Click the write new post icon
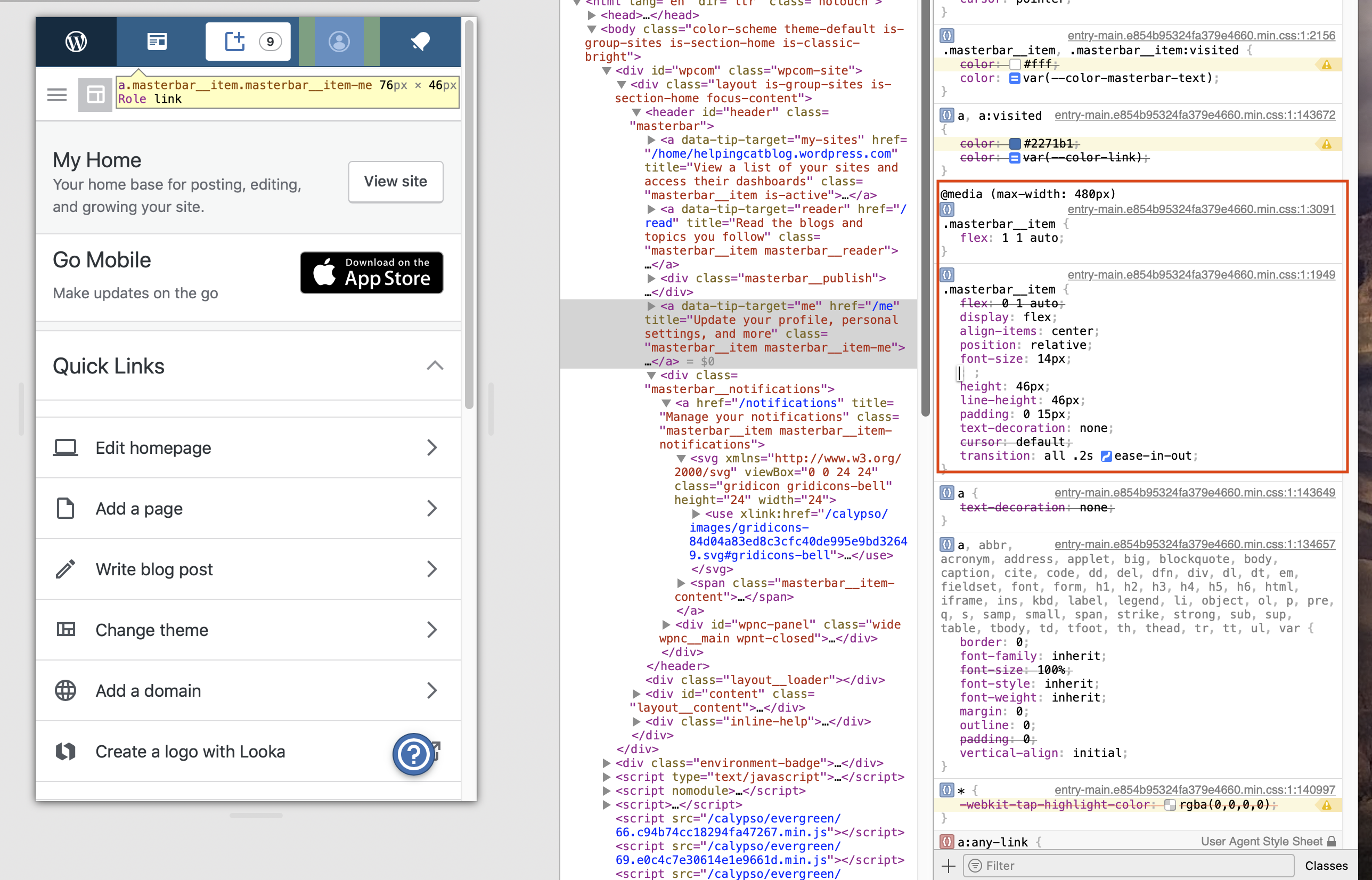 tap(235, 42)
